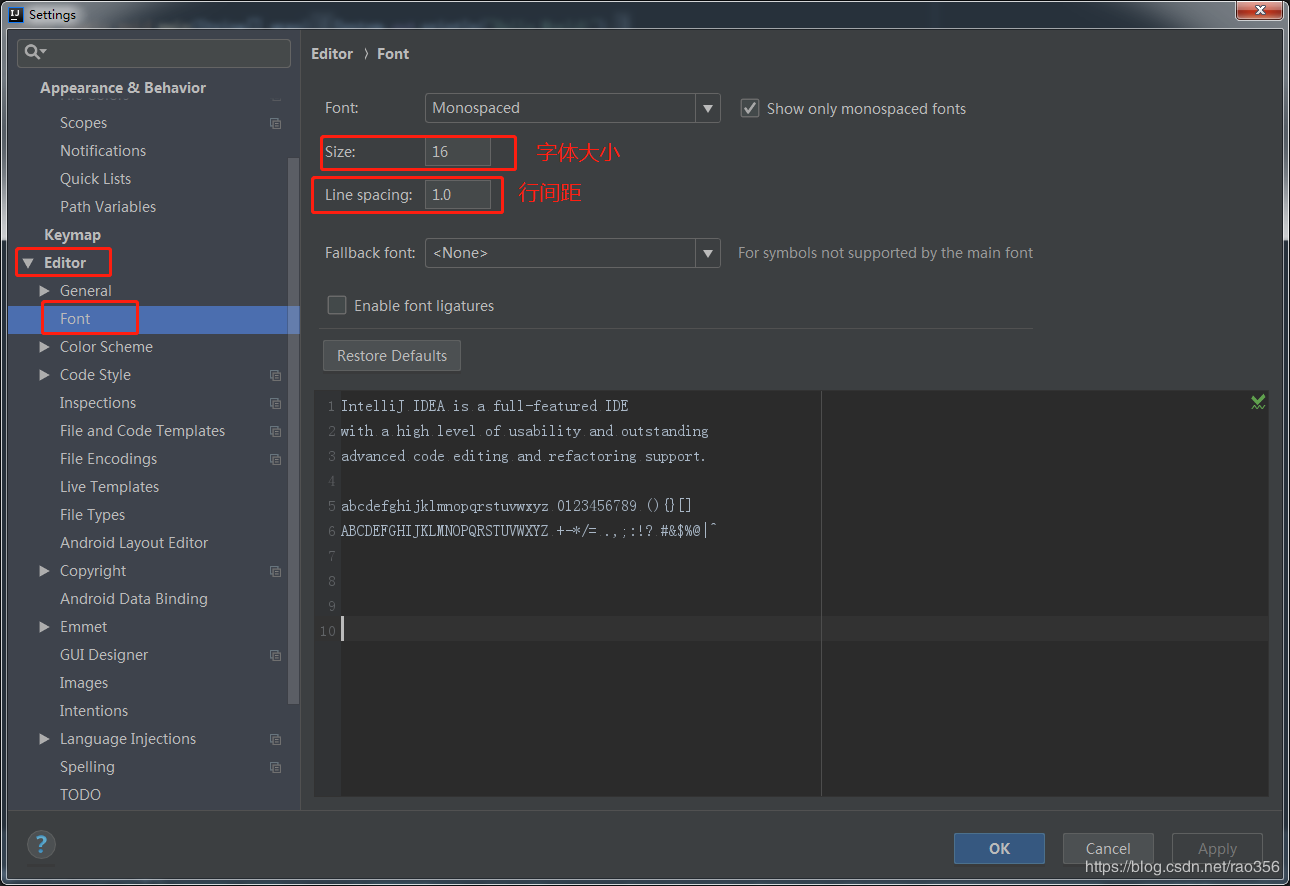This screenshot has height=886, width=1290.
Task: Open the Live Templates settings page
Action: pos(109,487)
